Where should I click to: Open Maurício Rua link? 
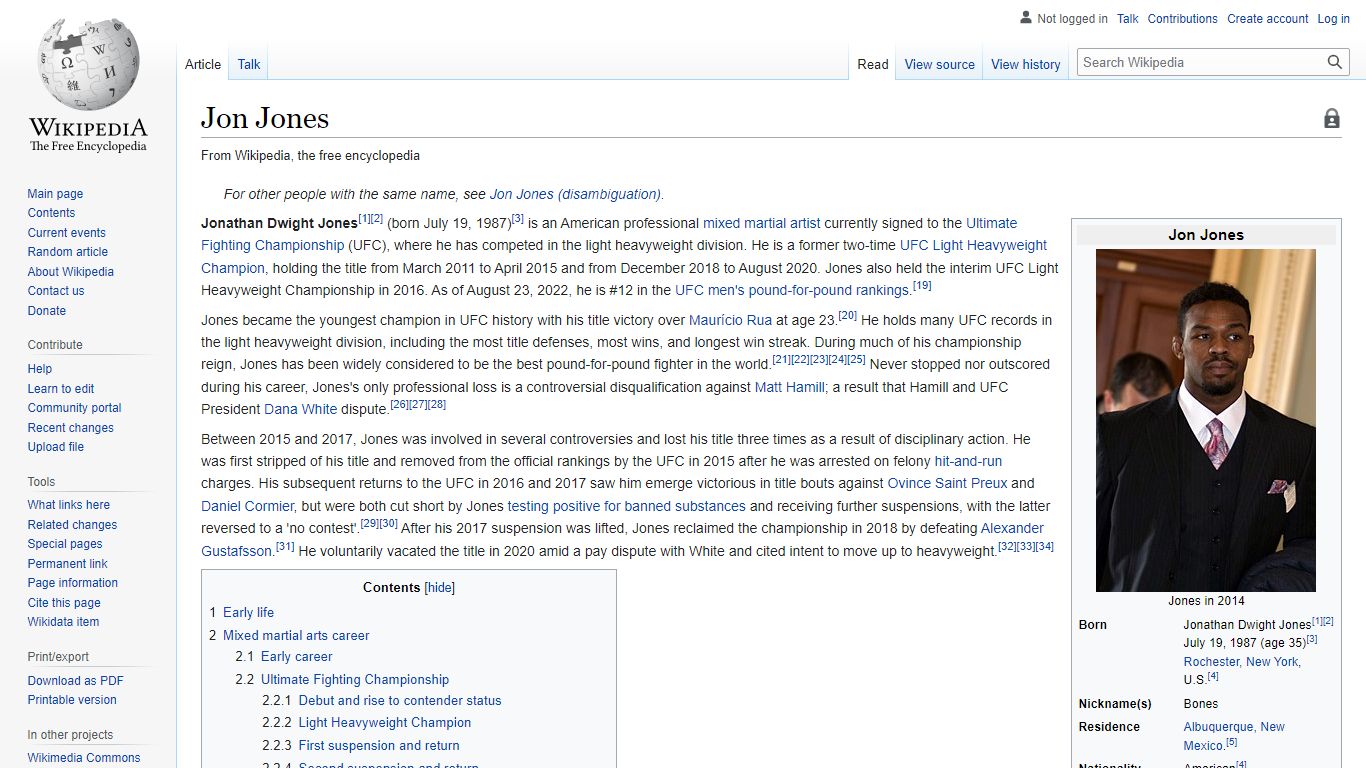click(730, 320)
